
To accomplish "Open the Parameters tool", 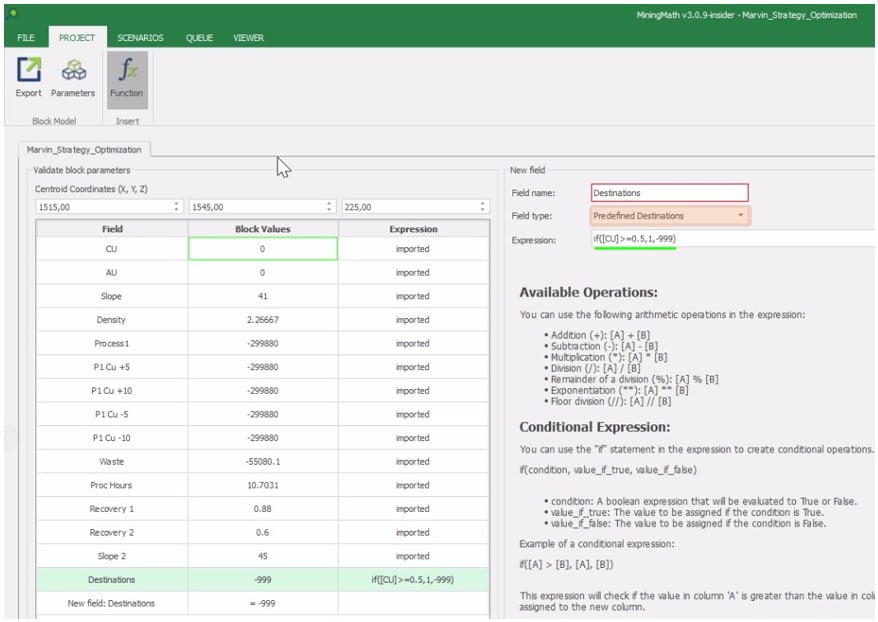I will (73, 71).
